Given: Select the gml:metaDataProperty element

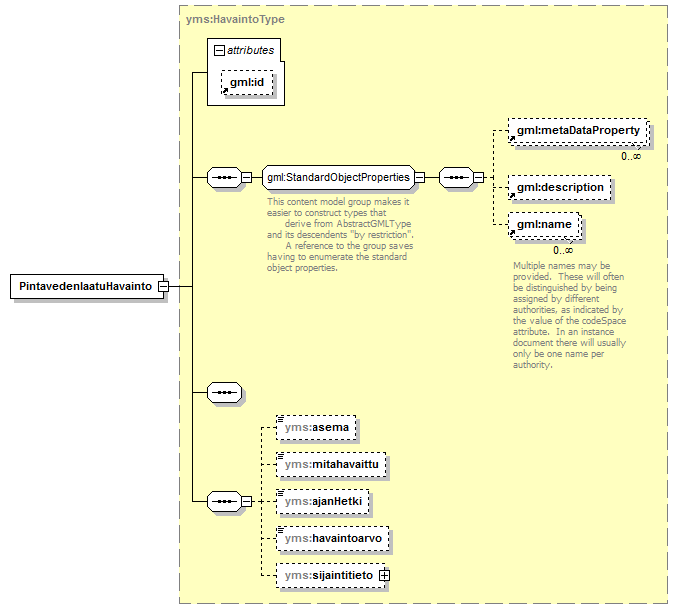Looking at the screenshot, I should [x=578, y=131].
